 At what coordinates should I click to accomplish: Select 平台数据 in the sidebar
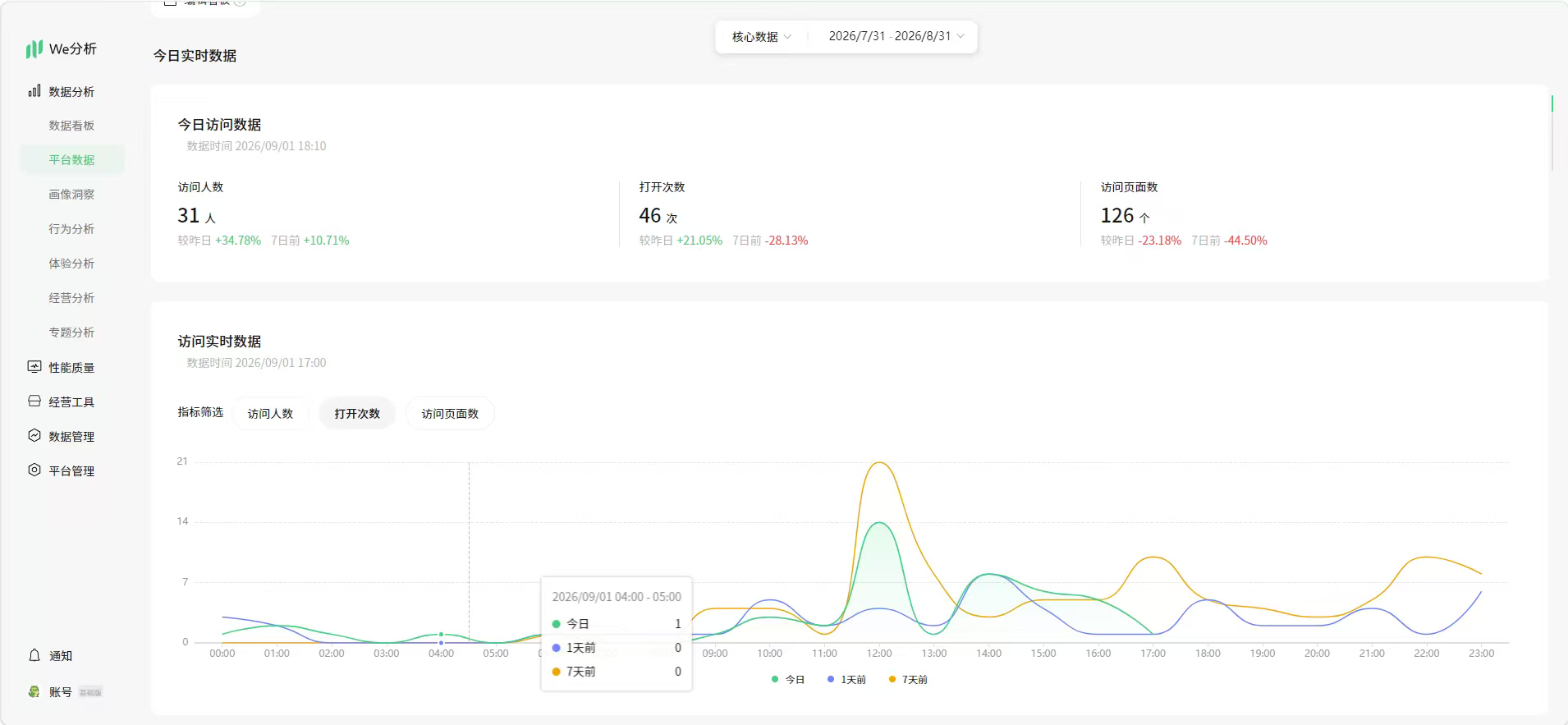[x=71, y=160]
